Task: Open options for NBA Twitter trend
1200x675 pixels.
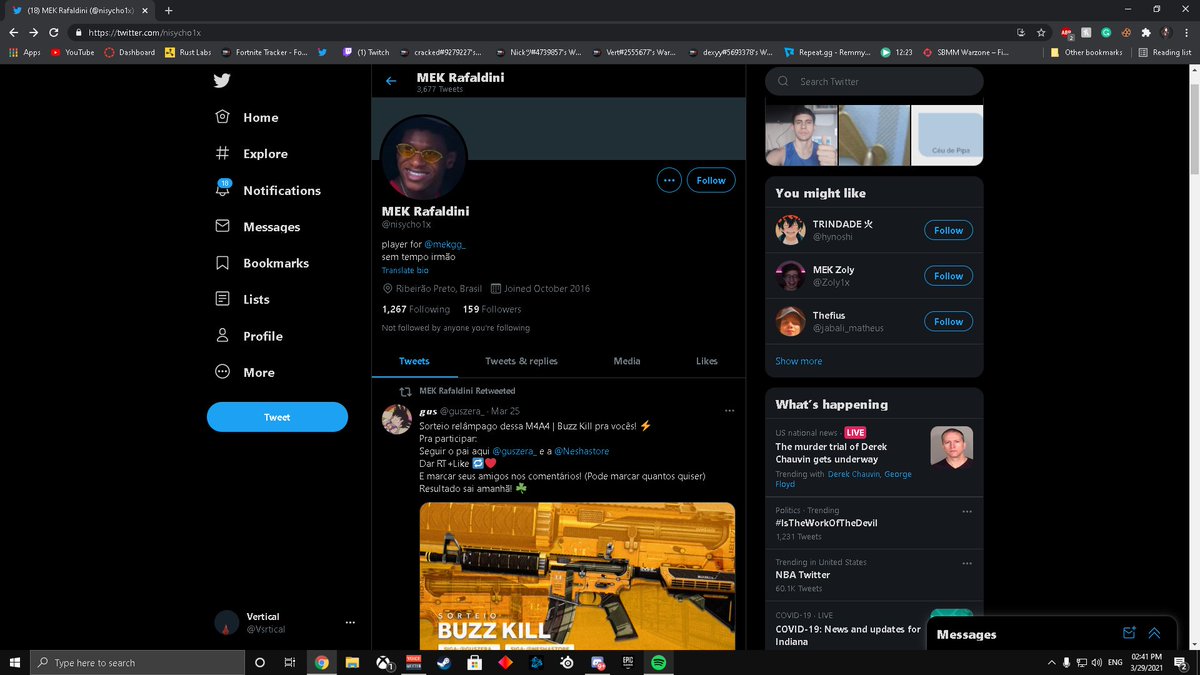Action: tap(967, 563)
